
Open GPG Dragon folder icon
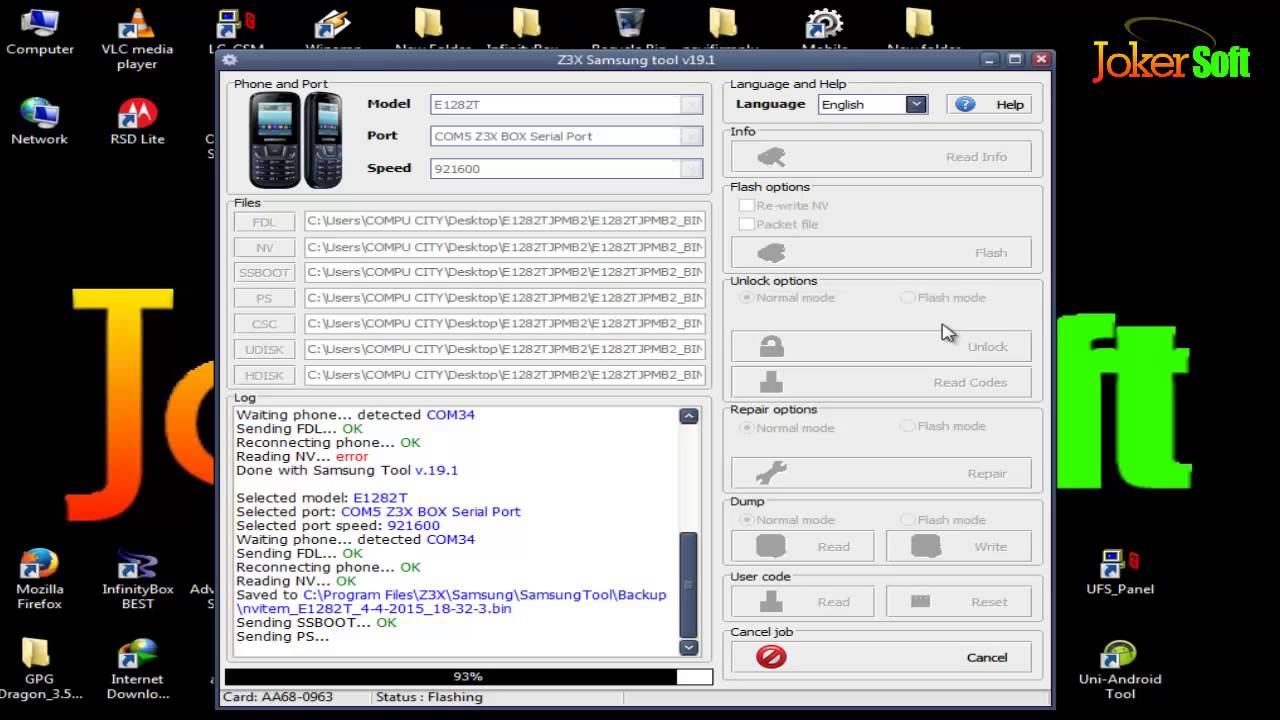[39, 668]
